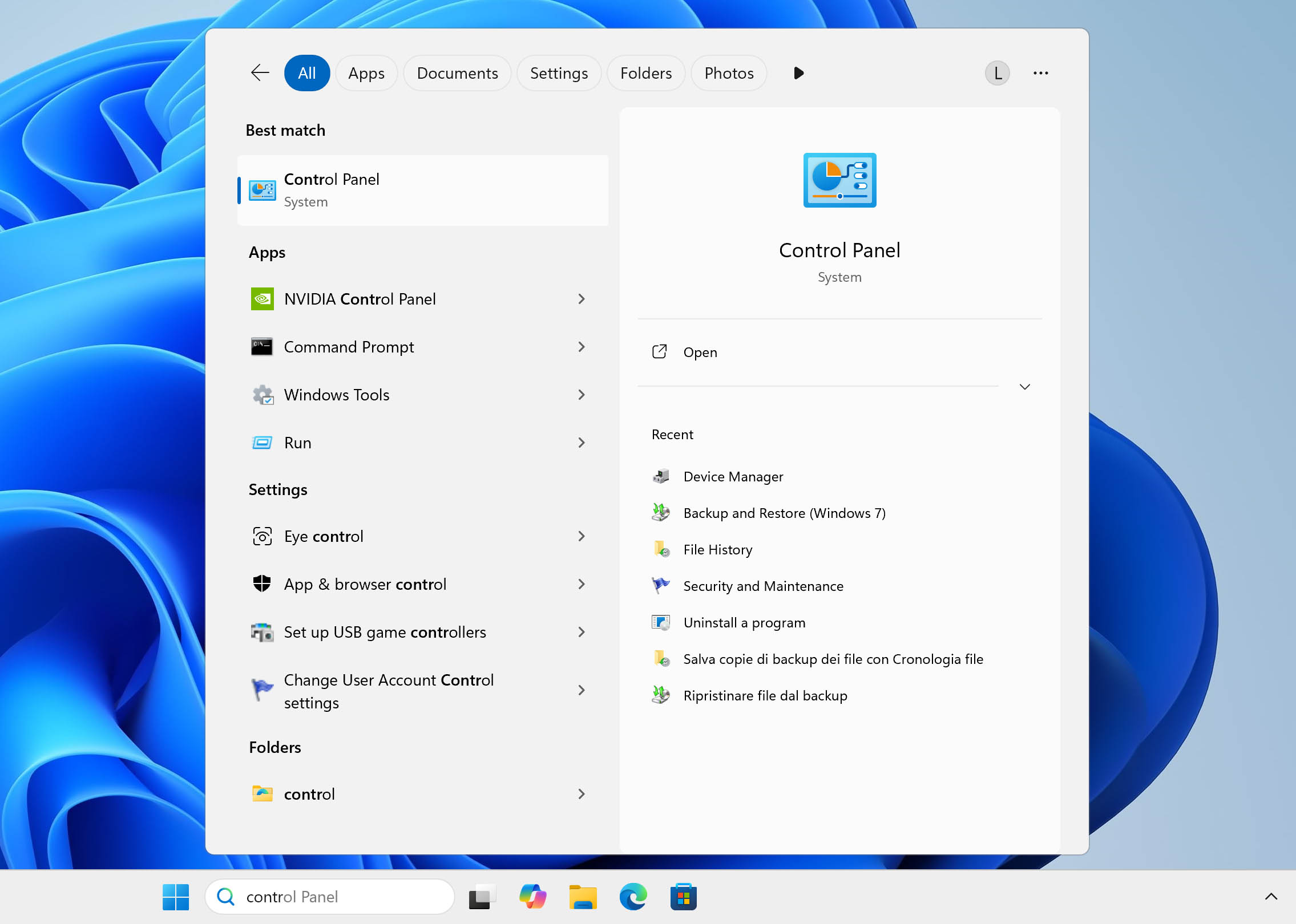Expand the control folder result chevron
The image size is (1296, 924).
(582, 794)
